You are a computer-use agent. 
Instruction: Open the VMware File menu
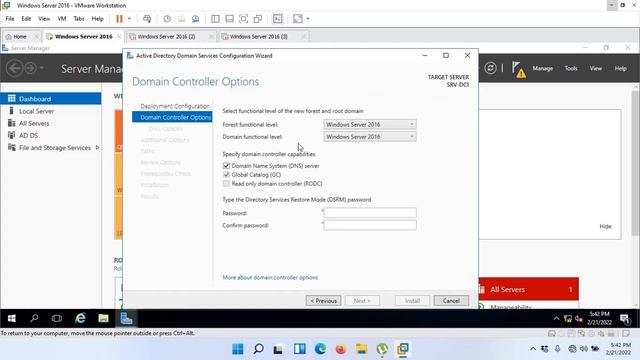pyautogui.click(x=10, y=19)
